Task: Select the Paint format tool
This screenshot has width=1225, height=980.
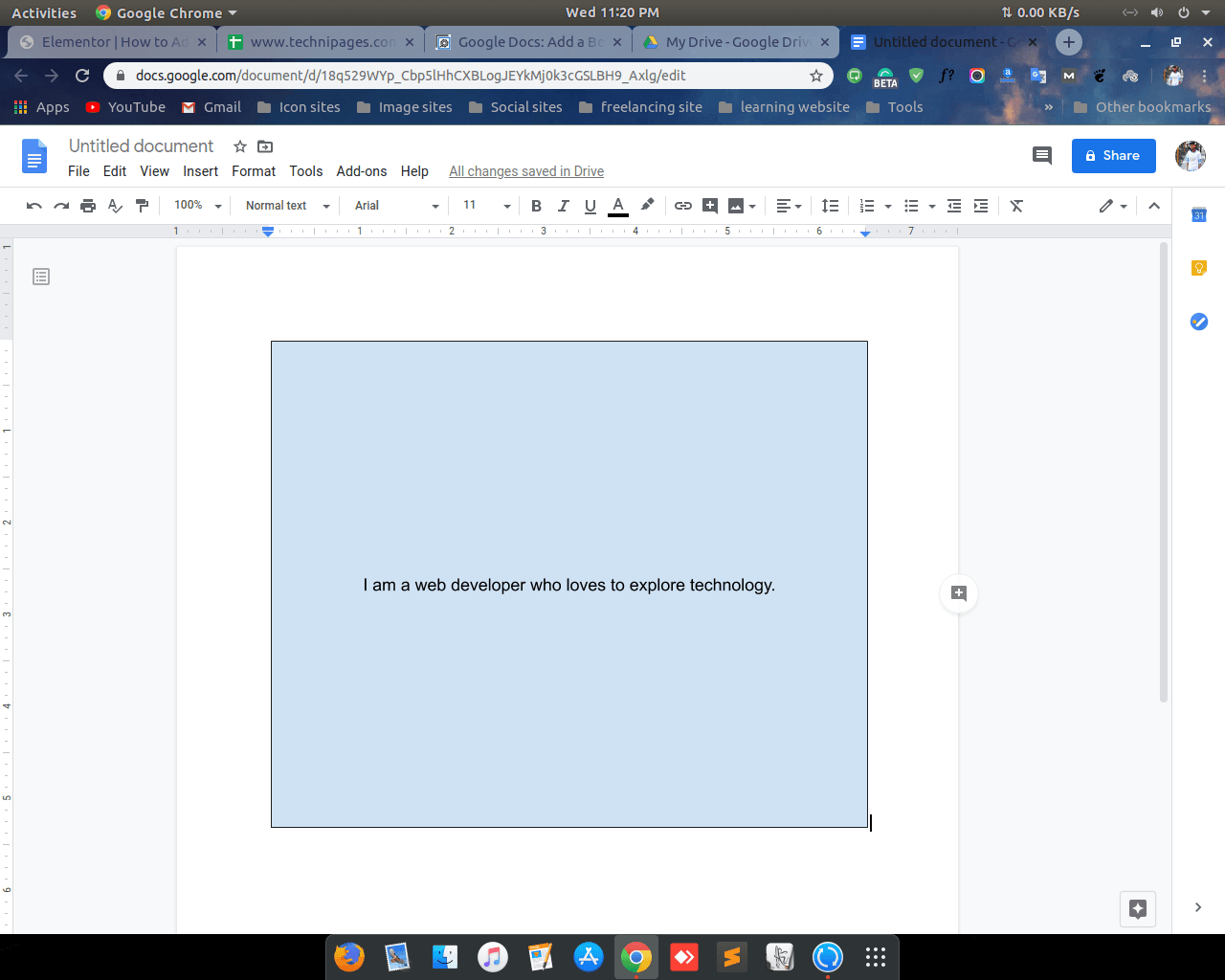Action: point(143,205)
